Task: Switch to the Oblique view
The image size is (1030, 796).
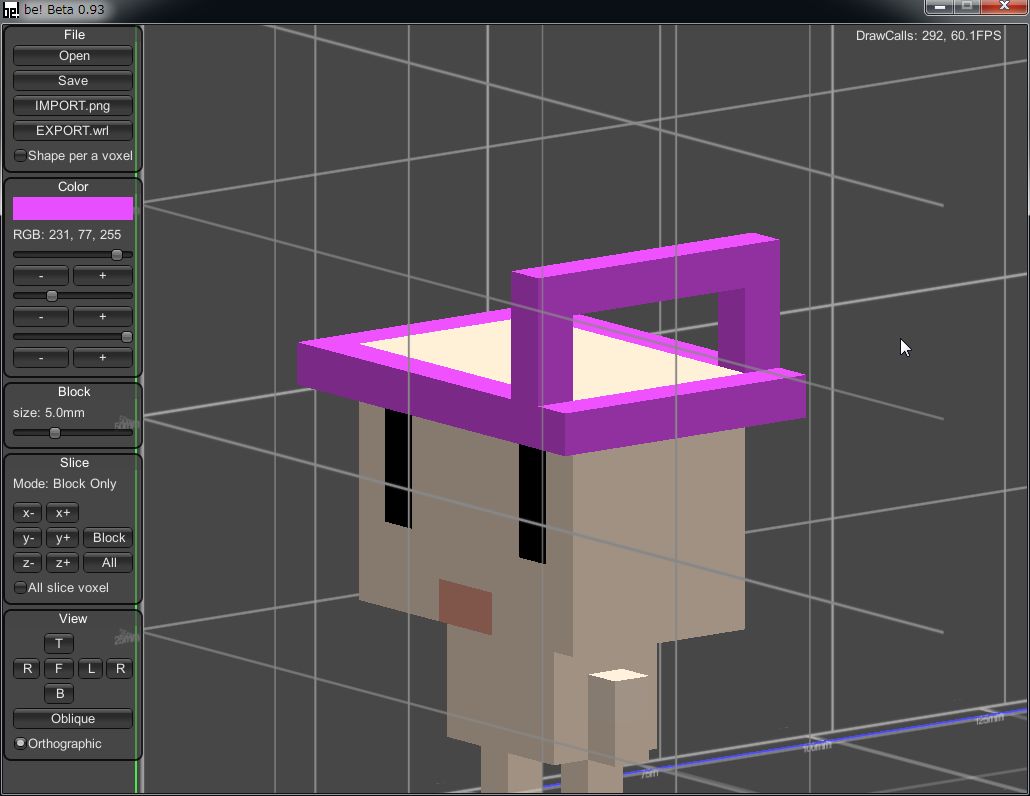Action: tap(73, 719)
